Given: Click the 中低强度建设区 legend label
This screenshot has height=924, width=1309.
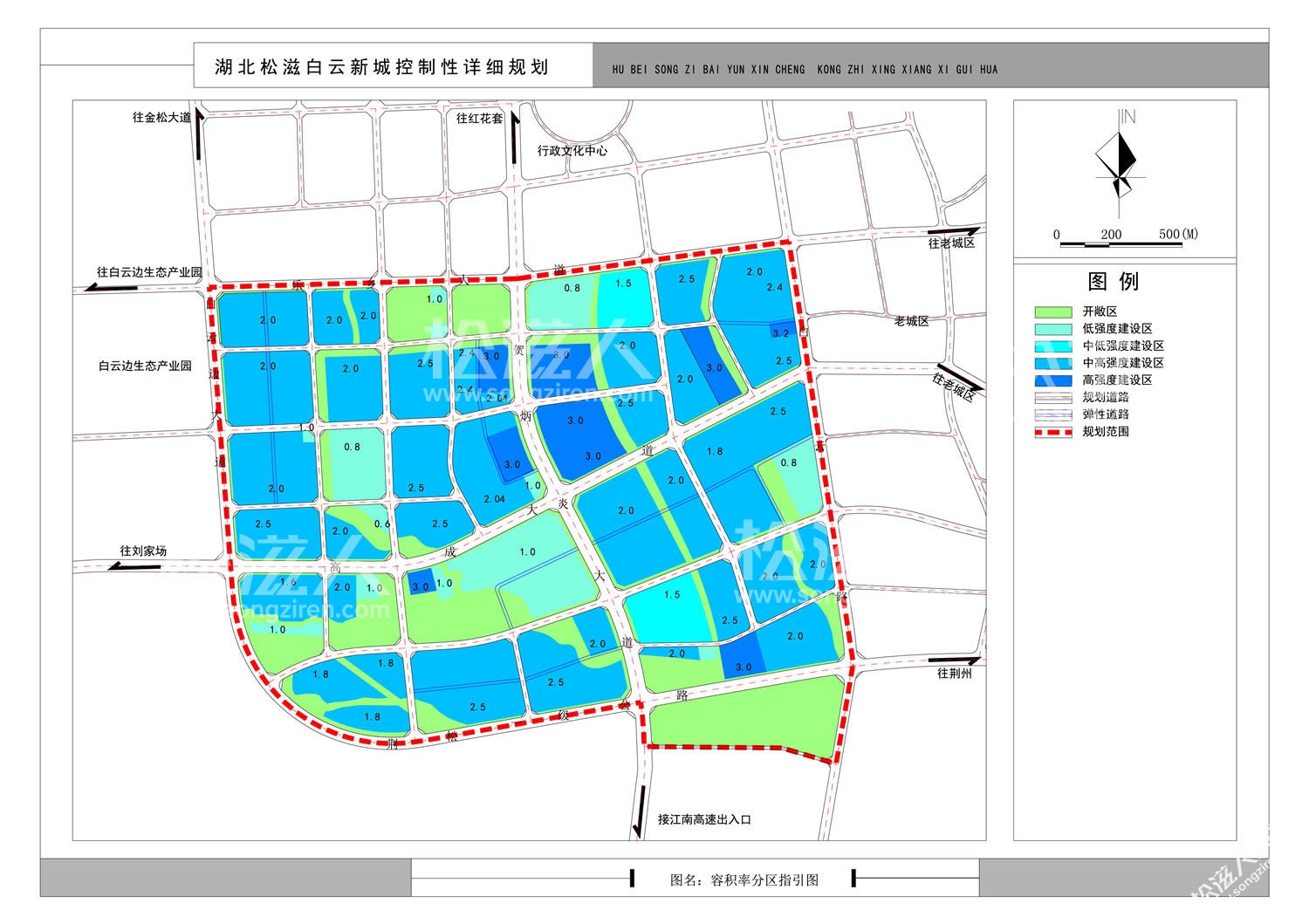Looking at the screenshot, I should click(1123, 346).
